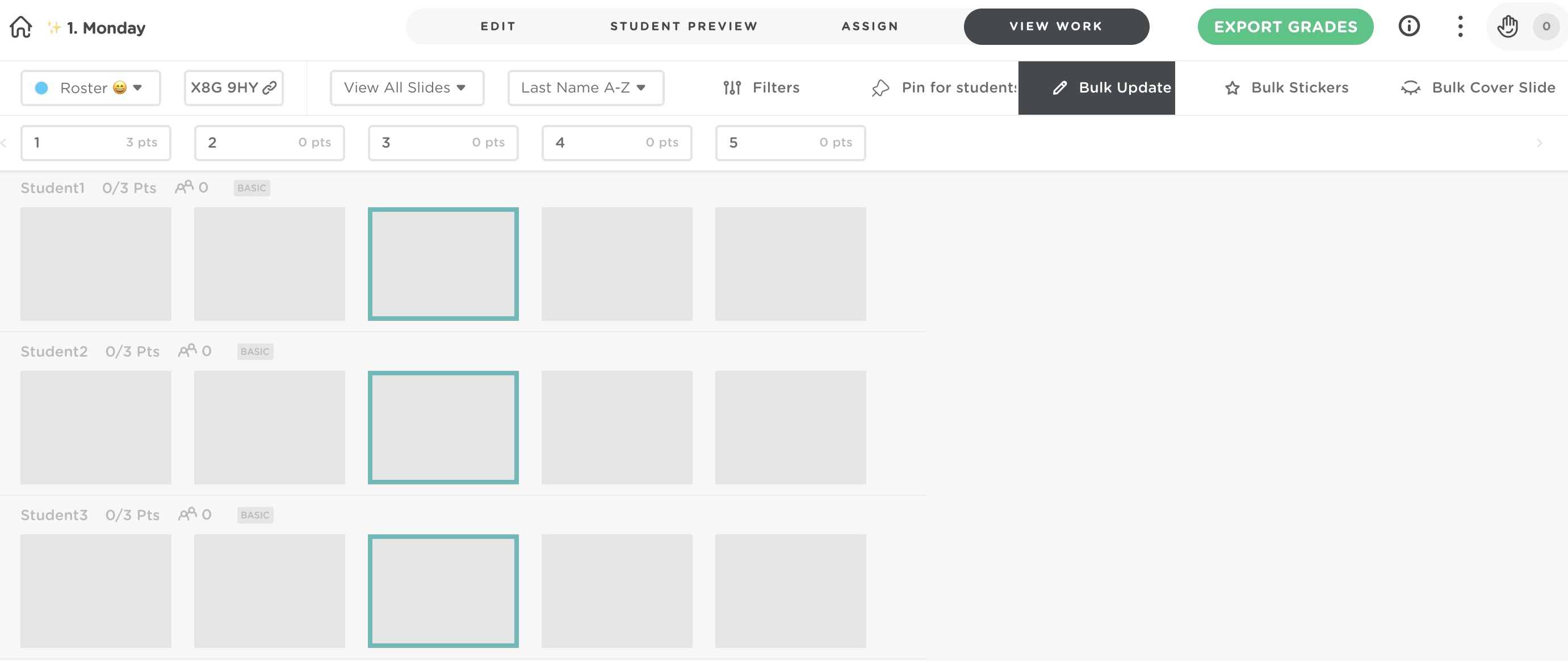
Task: Click the raised hand icon
Action: [1507, 26]
